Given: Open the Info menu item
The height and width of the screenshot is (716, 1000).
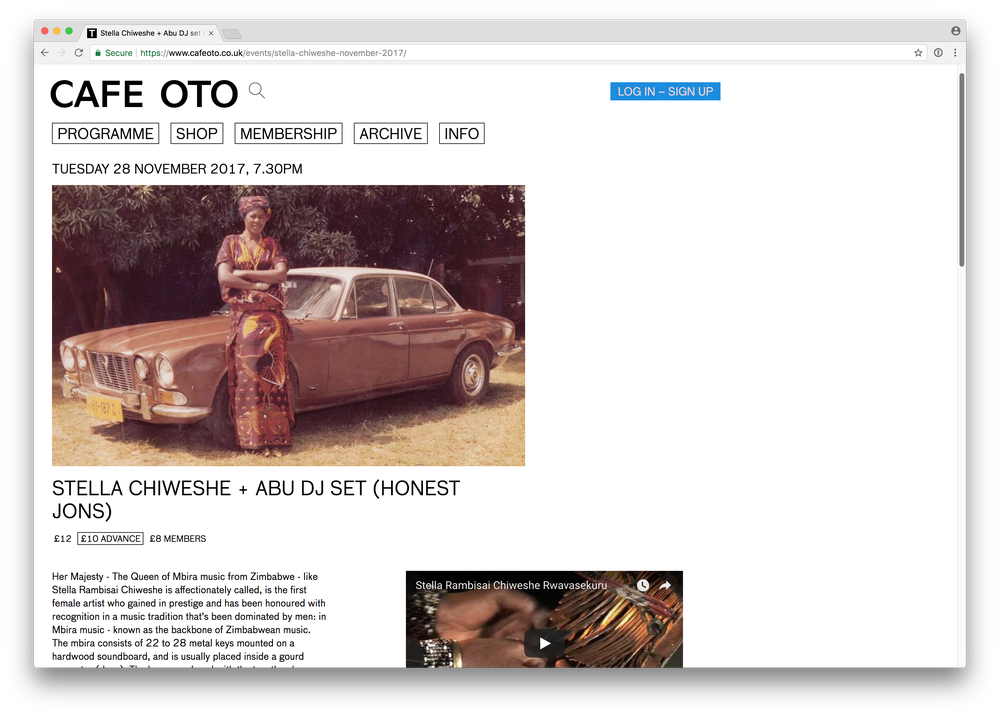Looking at the screenshot, I should 462,133.
